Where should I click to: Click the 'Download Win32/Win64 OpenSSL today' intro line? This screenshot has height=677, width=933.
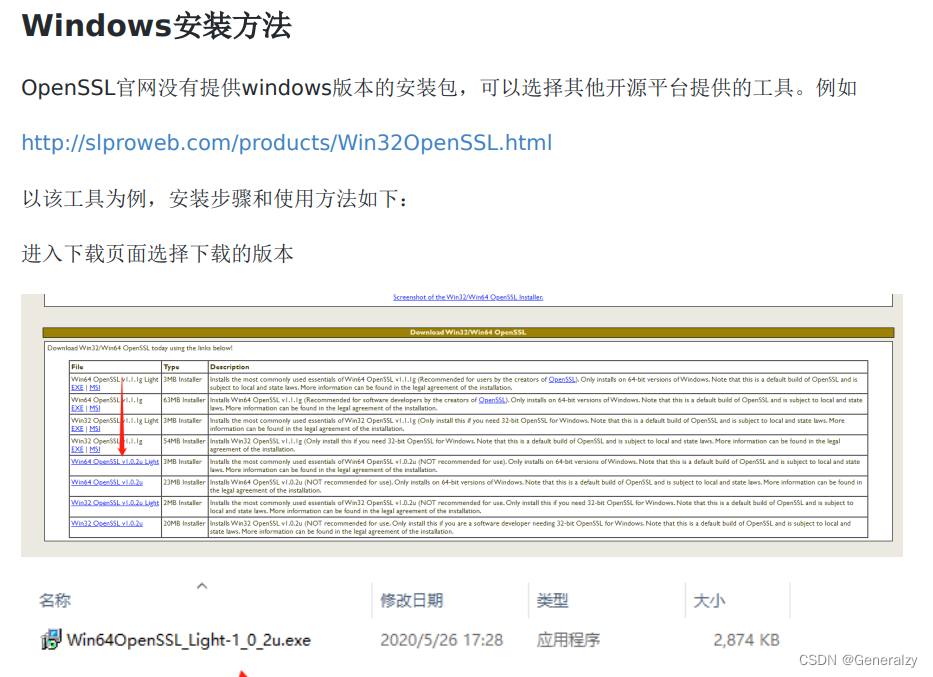click(x=140, y=348)
